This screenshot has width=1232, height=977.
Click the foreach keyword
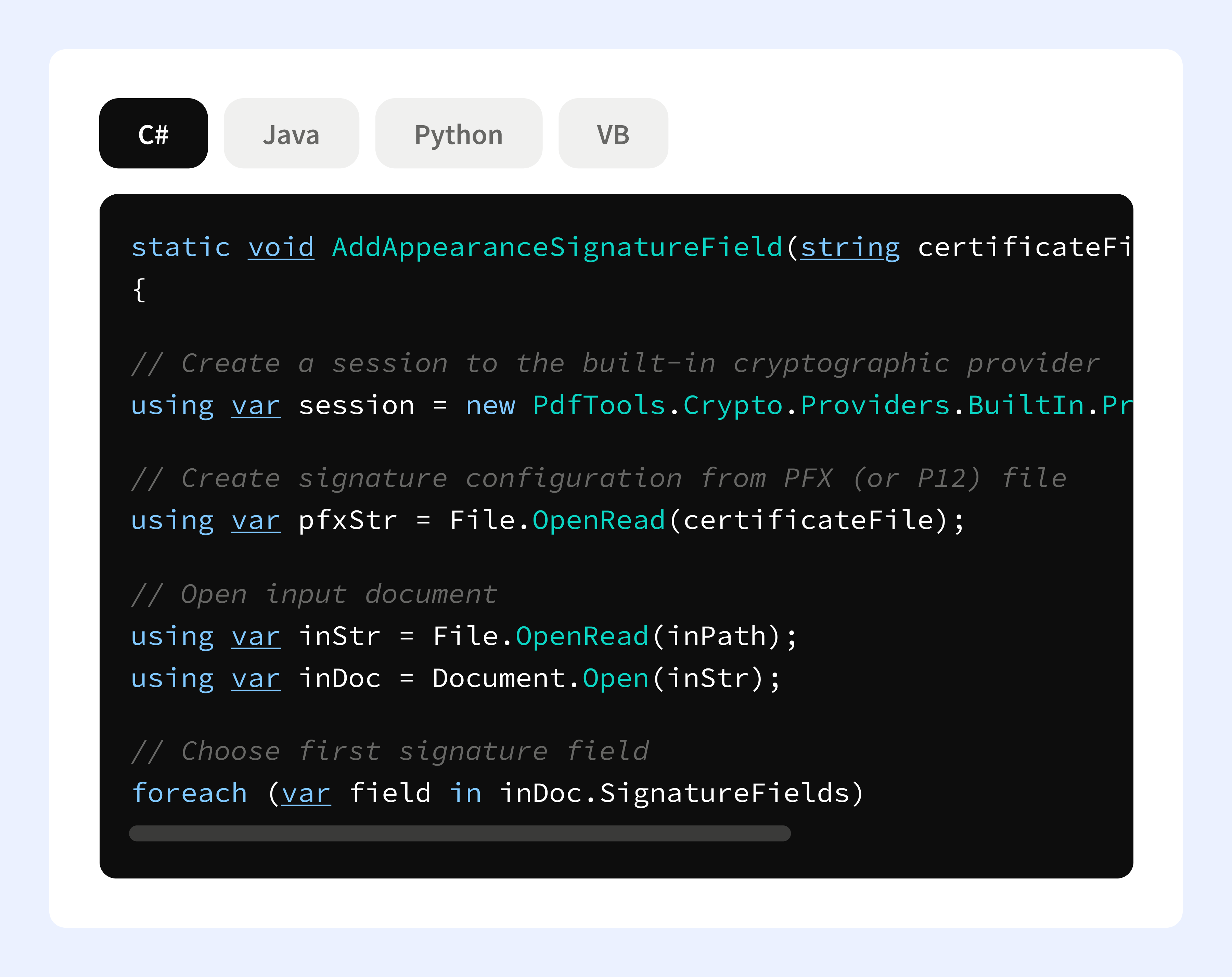coord(189,793)
